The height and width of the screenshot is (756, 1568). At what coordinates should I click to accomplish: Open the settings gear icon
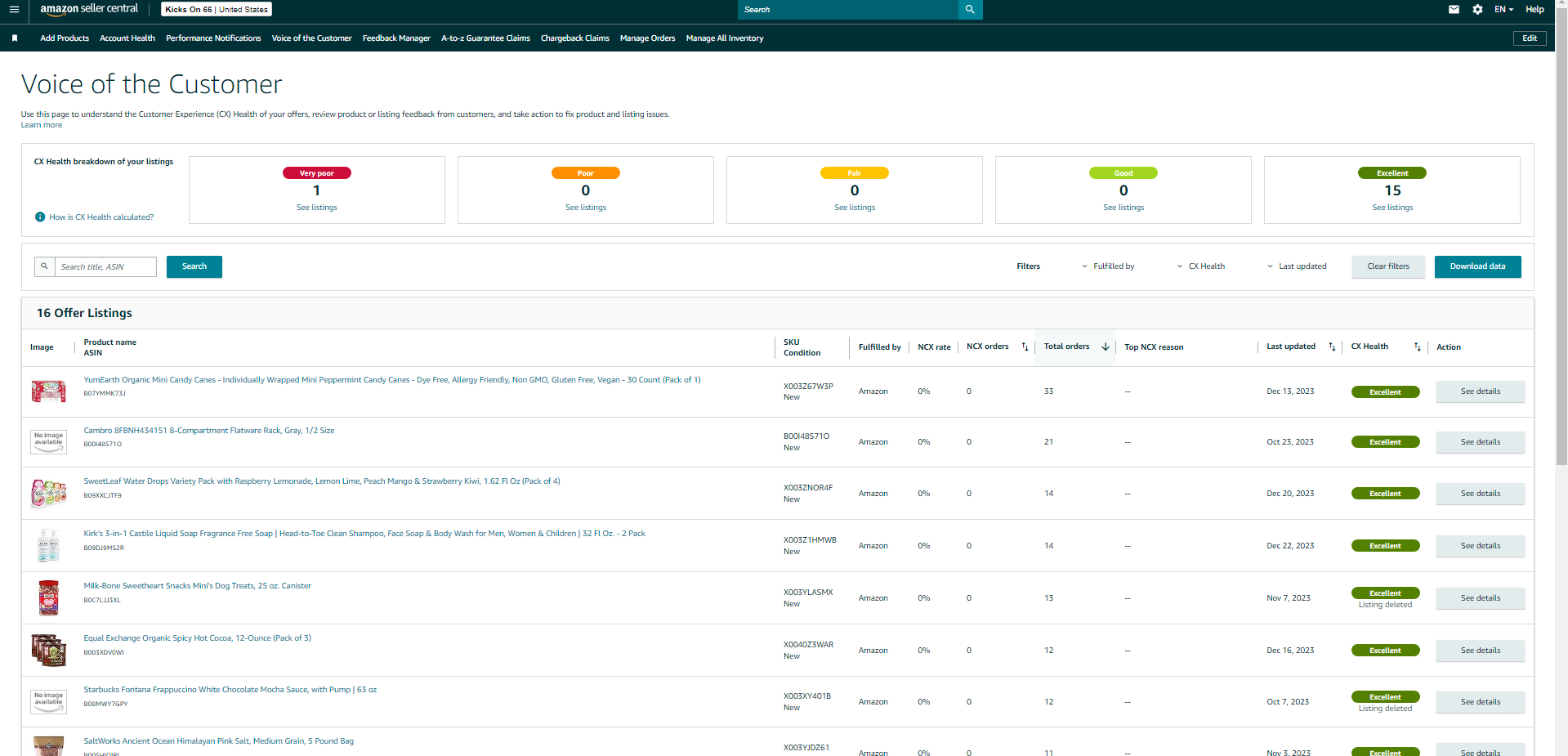1477,10
